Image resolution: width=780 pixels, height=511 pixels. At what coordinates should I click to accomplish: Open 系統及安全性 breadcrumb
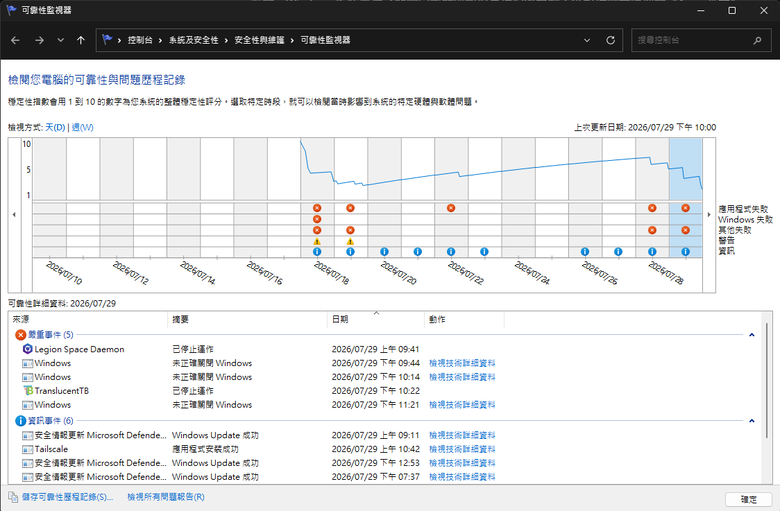click(x=193, y=40)
